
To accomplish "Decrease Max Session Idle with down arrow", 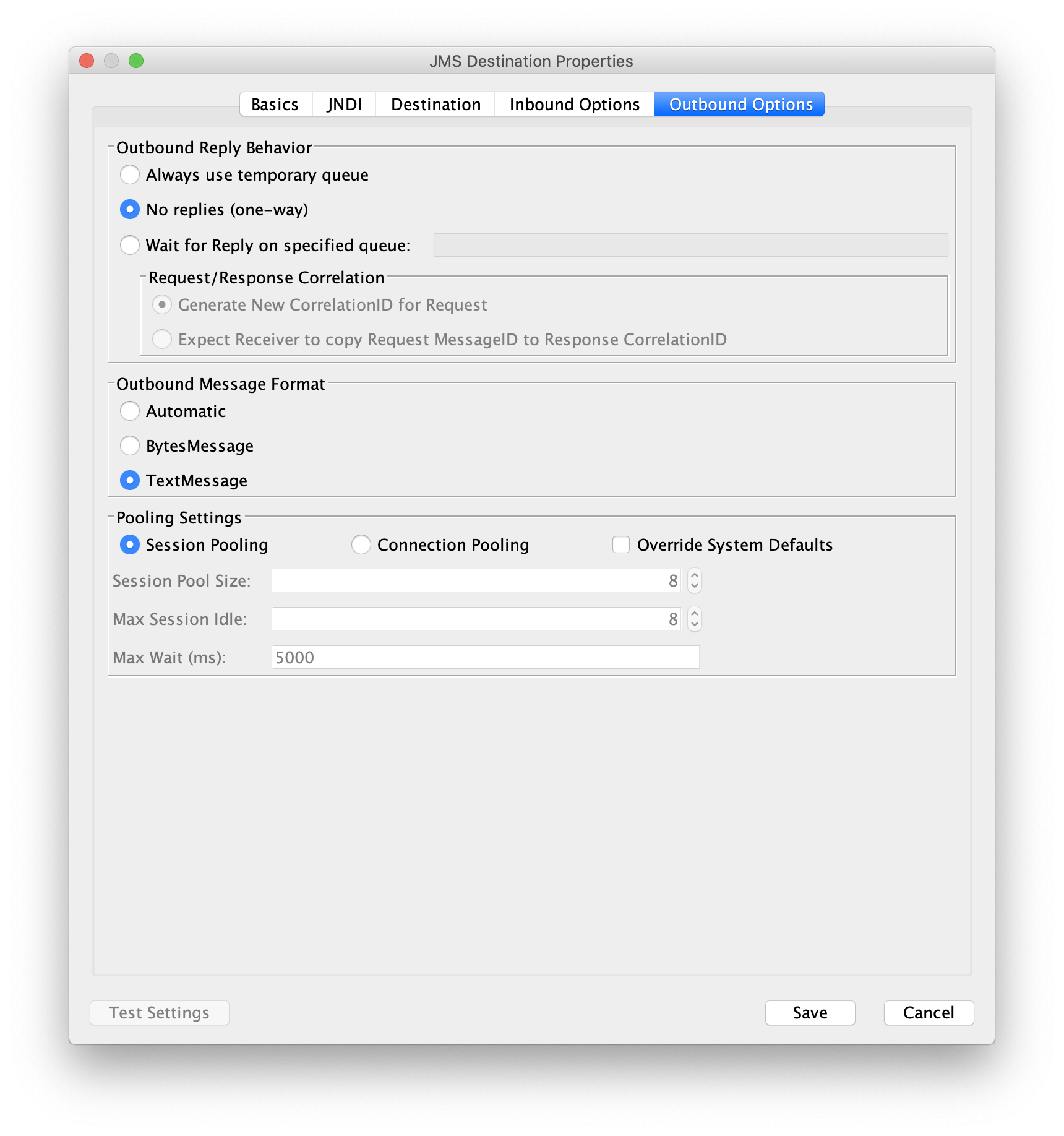I will pos(695,624).
